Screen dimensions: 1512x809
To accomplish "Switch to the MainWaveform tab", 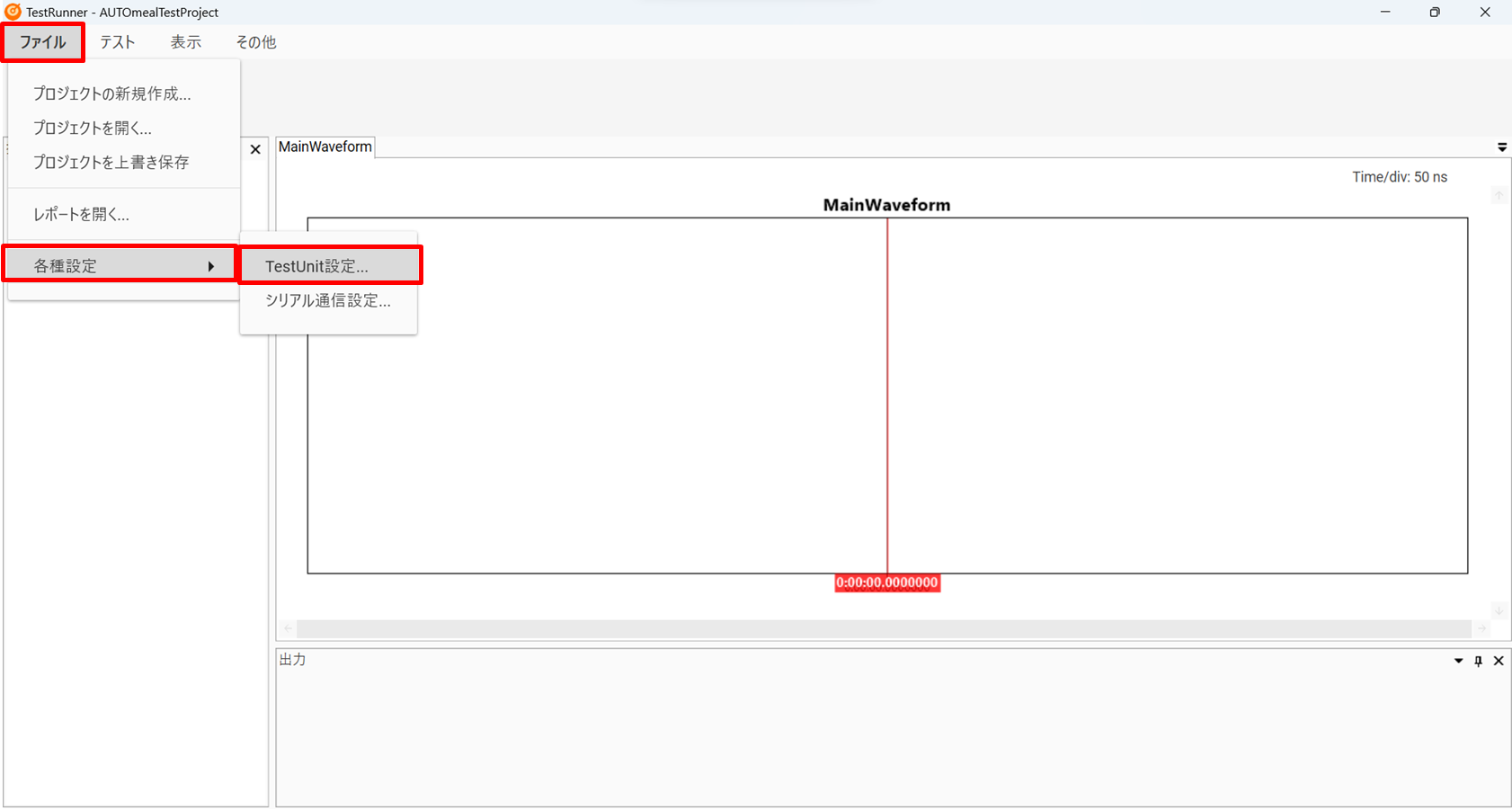I will (x=325, y=147).
